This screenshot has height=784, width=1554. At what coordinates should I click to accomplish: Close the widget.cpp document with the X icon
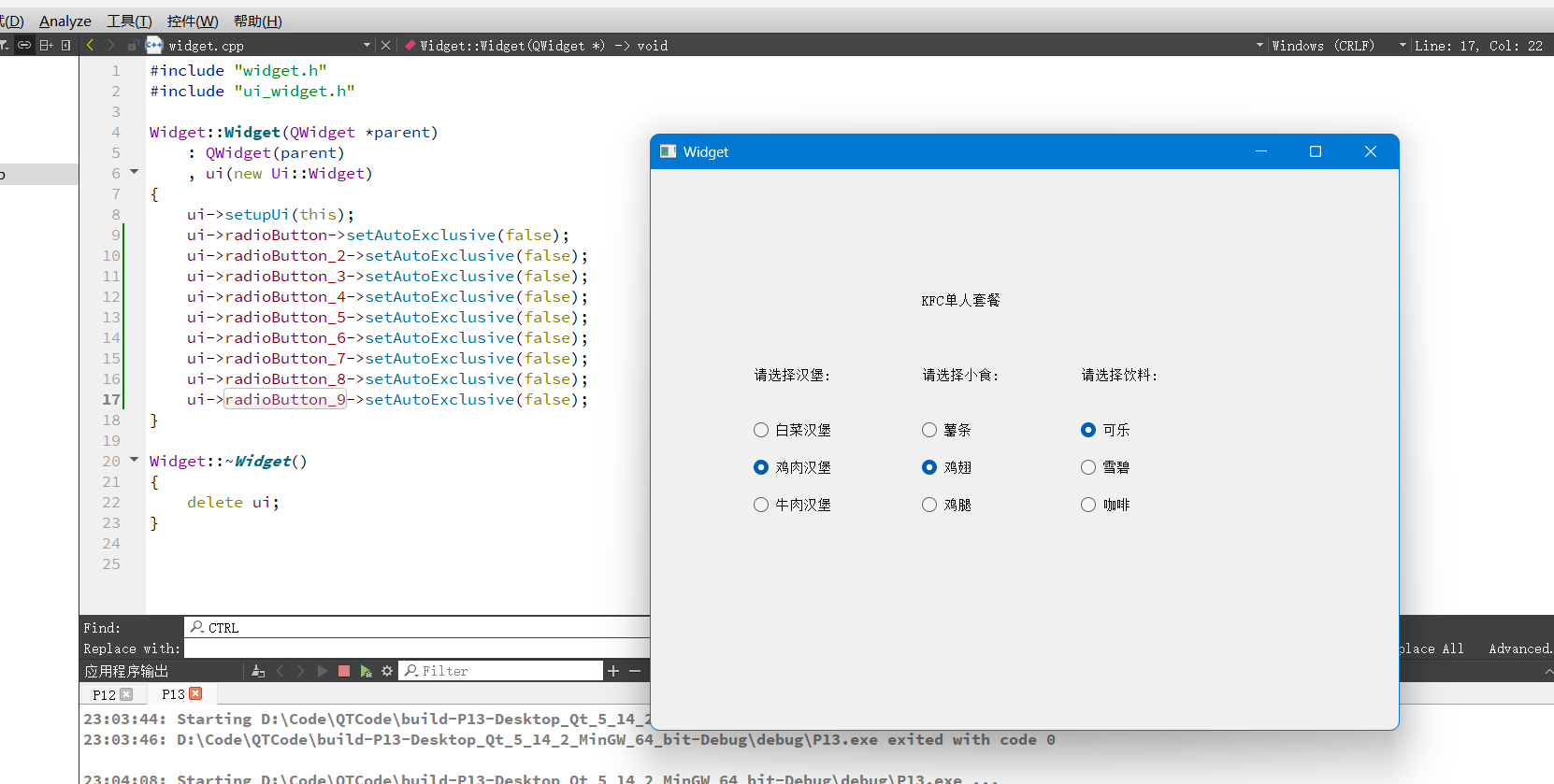[x=385, y=45]
